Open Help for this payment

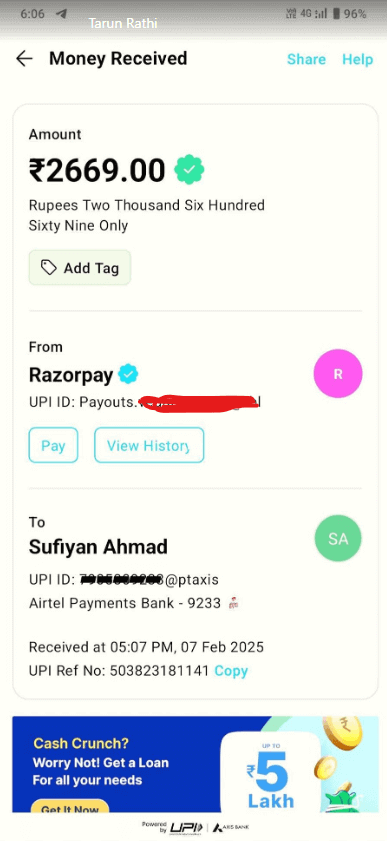358,59
